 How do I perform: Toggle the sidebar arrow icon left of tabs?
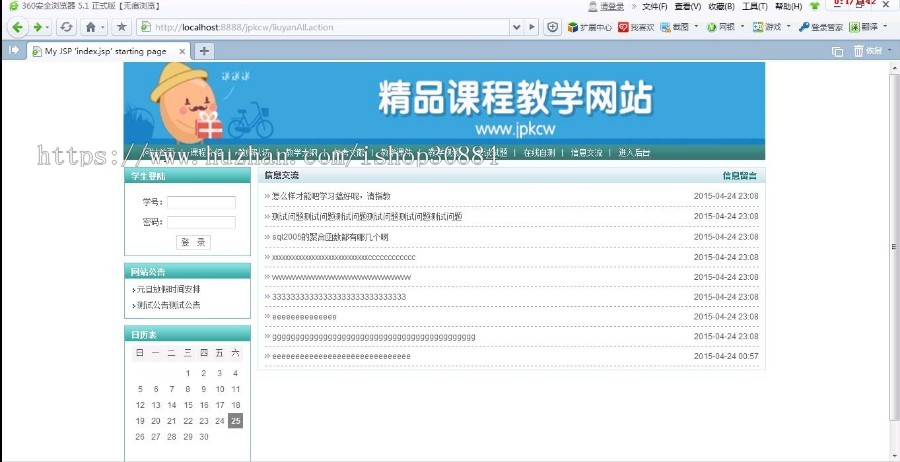(13, 51)
